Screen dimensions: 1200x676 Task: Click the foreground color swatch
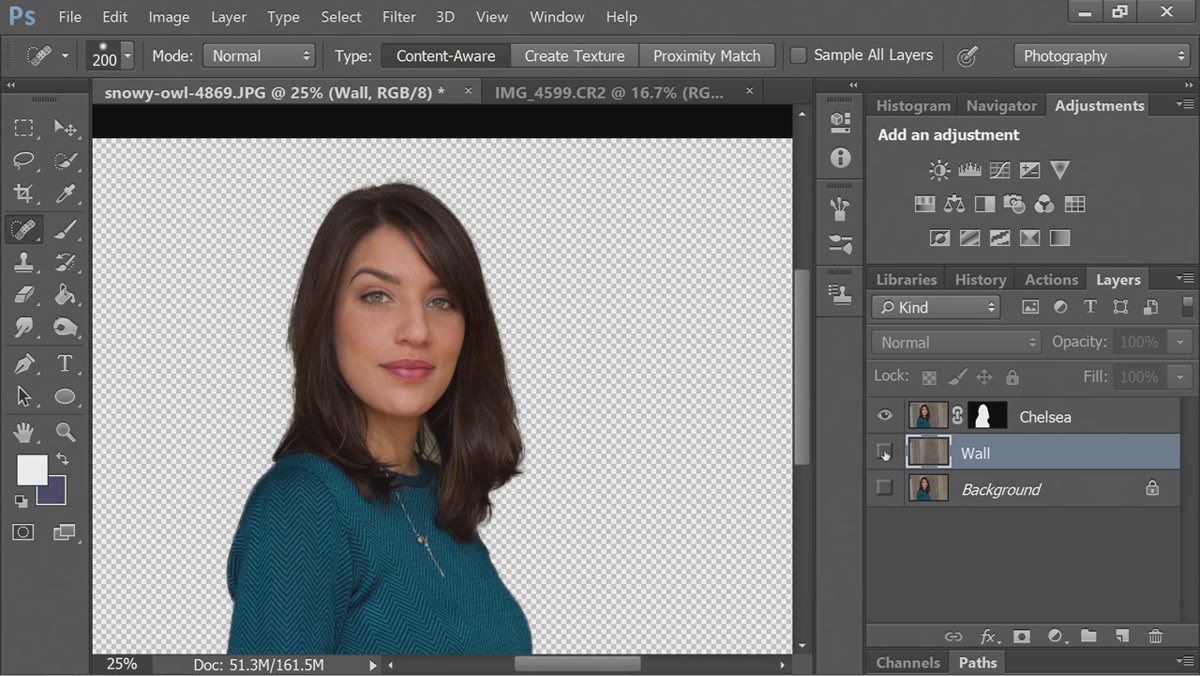click(x=31, y=470)
